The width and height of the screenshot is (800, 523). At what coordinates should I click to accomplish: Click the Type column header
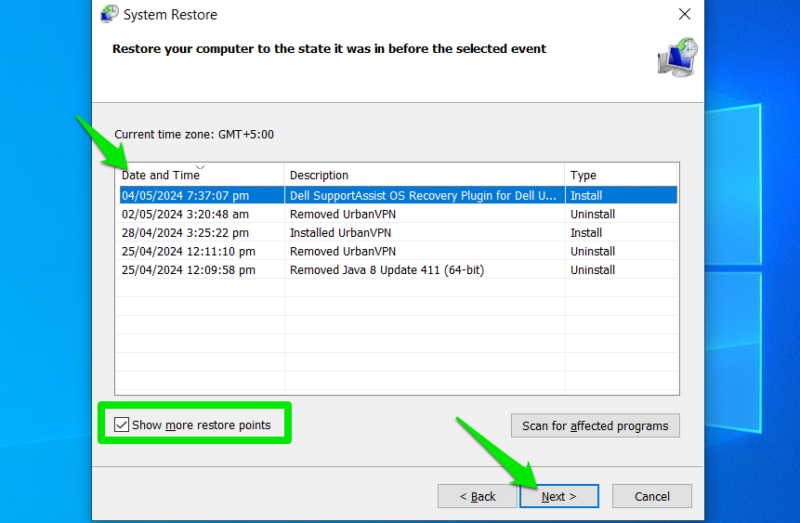tap(621, 175)
